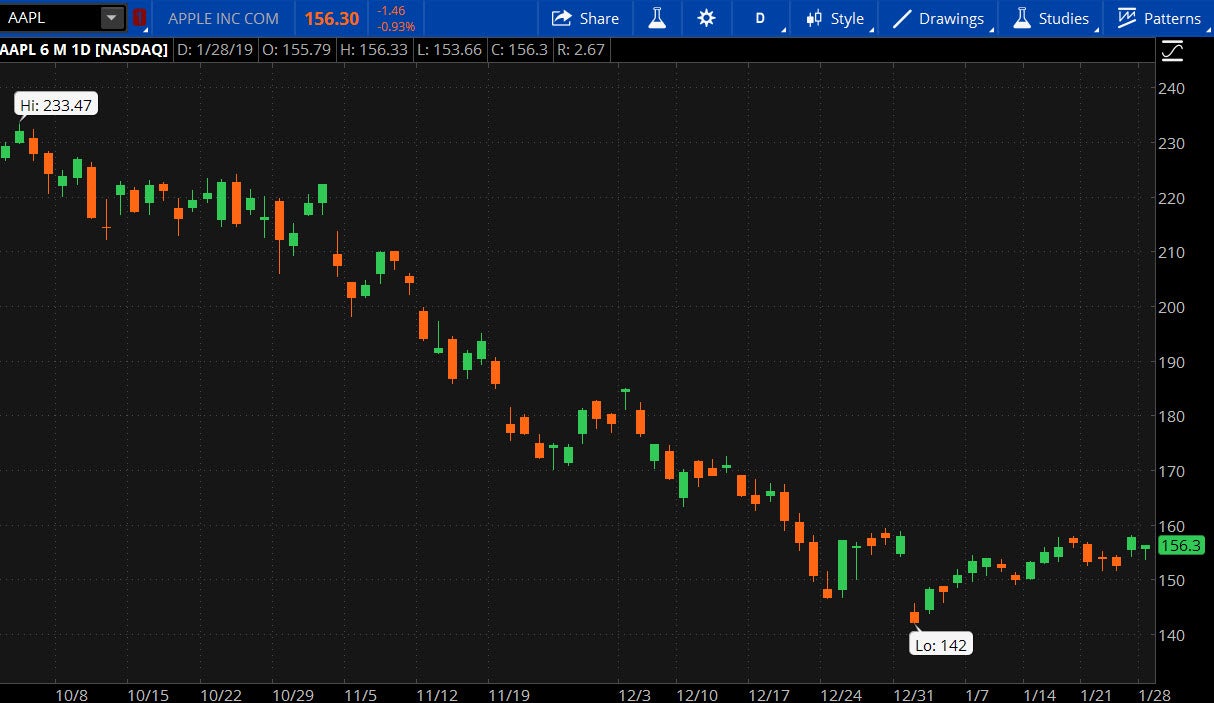Click the H: 156.33 high value

point(373,49)
